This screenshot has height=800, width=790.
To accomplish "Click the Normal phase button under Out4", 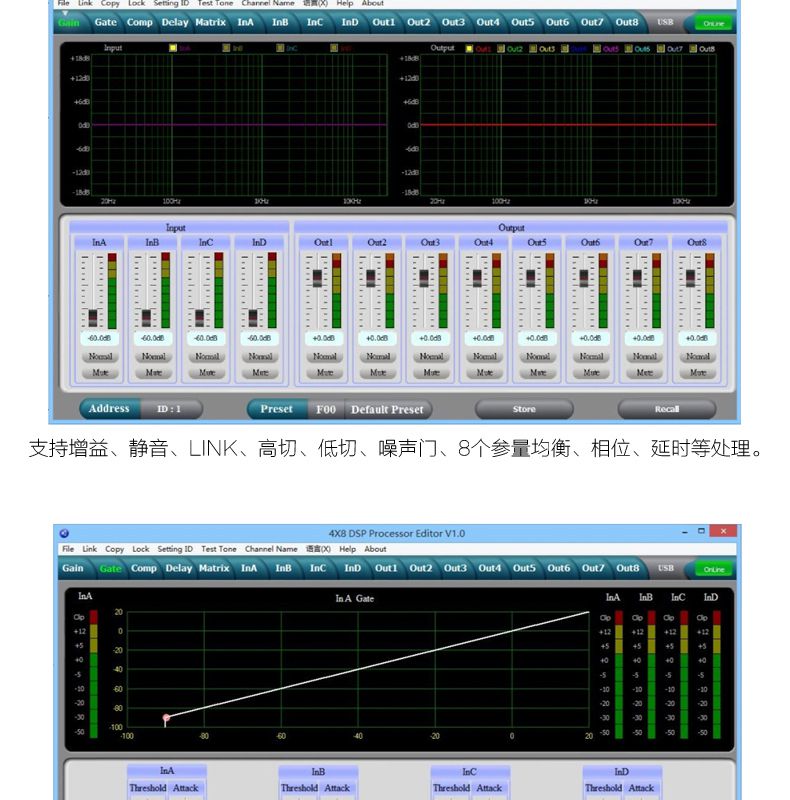I will point(484,356).
